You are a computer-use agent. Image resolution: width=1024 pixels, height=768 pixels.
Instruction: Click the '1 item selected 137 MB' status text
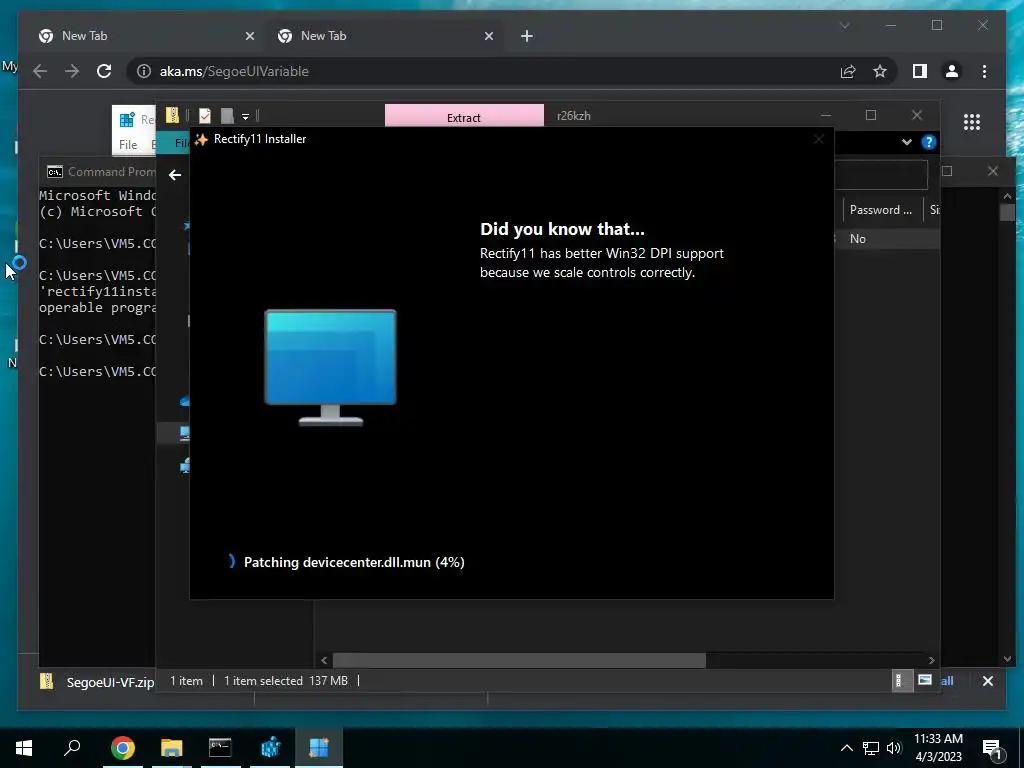click(286, 680)
